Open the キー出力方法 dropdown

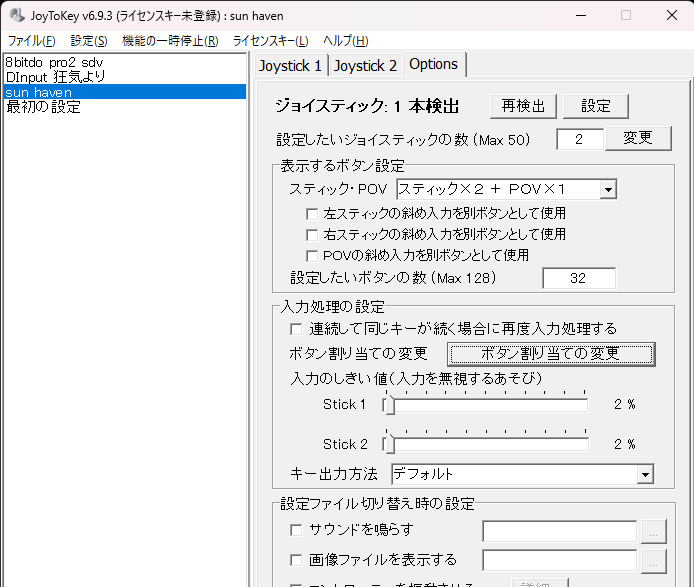(x=645, y=475)
